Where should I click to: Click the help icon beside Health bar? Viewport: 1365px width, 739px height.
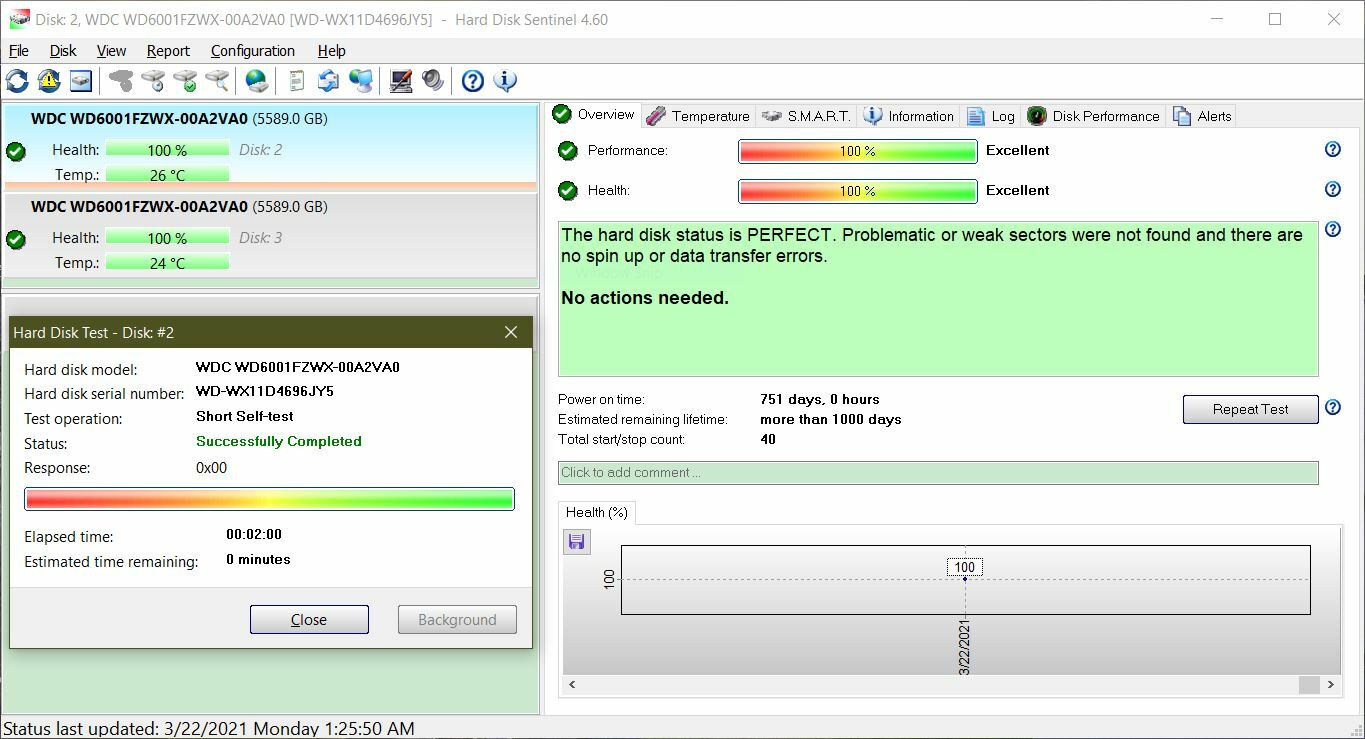click(x=1332, y=189)
